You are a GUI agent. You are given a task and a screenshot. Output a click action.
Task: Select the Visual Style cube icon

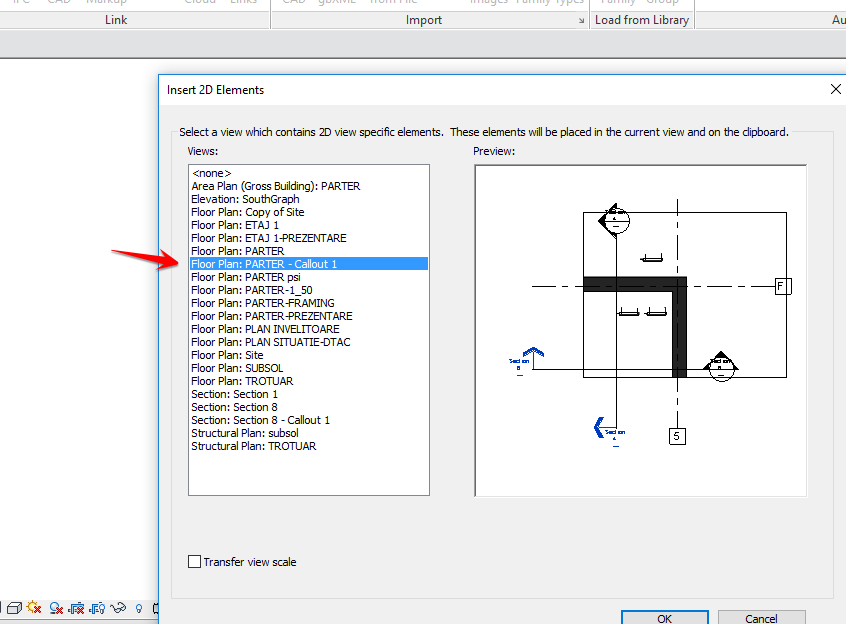14,607
